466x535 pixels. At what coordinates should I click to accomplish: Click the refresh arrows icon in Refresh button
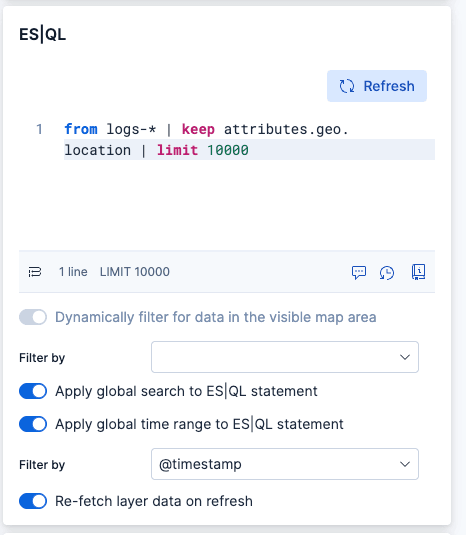[x=347, y=86]
